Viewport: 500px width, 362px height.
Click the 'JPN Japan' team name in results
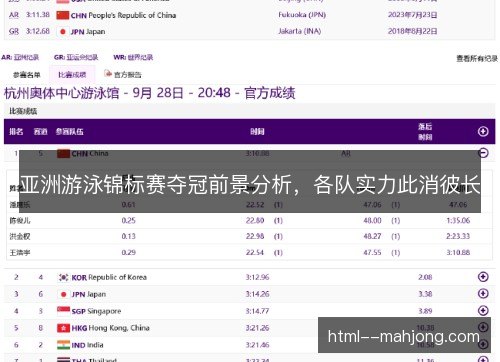89,294
